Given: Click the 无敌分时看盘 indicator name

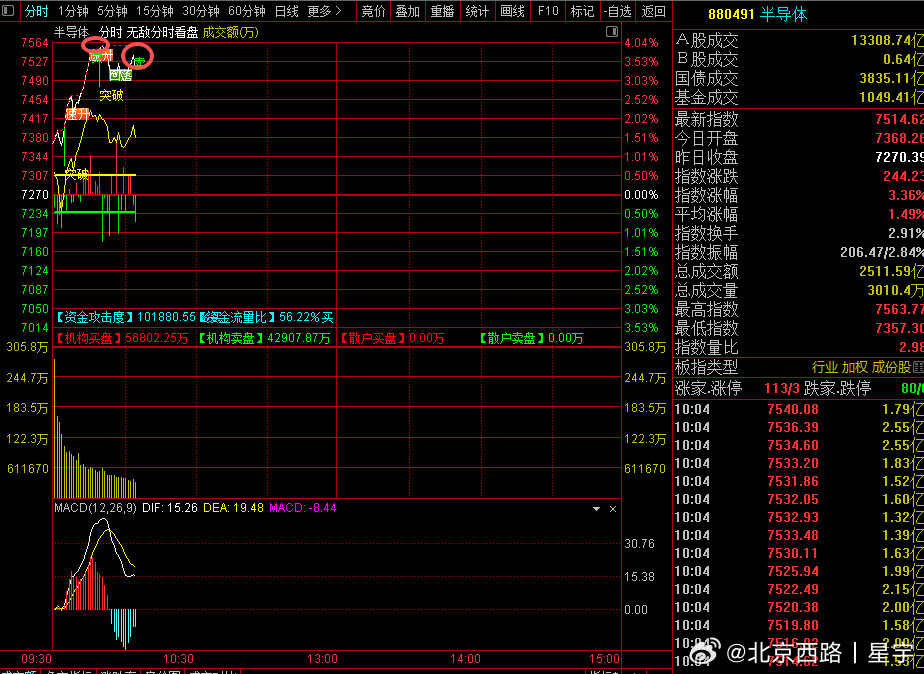Looking at the screenshot, I should tap(162, 32).
